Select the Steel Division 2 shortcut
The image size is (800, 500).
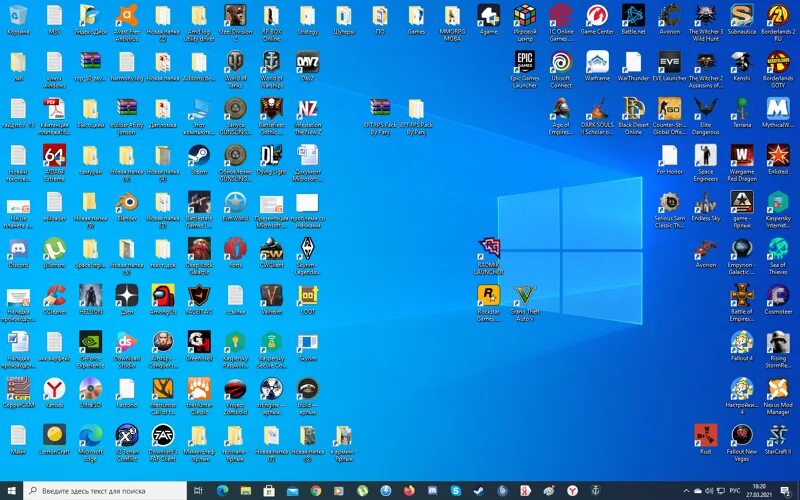pyautogui.click(x=235, y=16)
